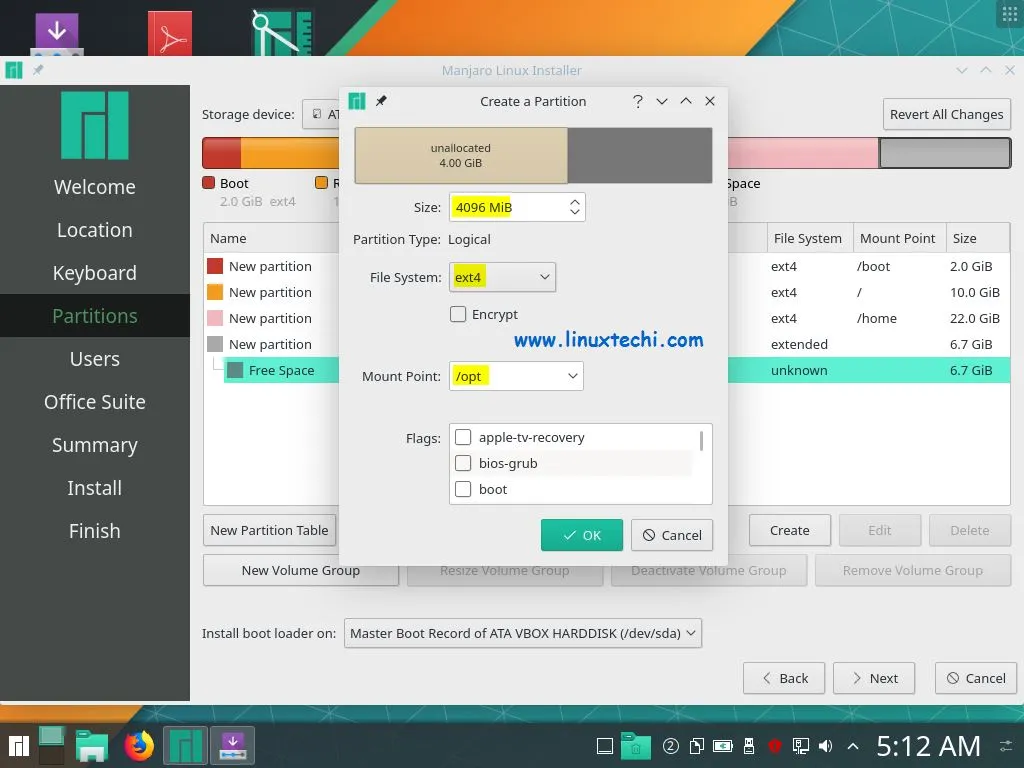Select the Free Space row
The width and height of the screenshot is (1024, 768).
pos(280,370)
